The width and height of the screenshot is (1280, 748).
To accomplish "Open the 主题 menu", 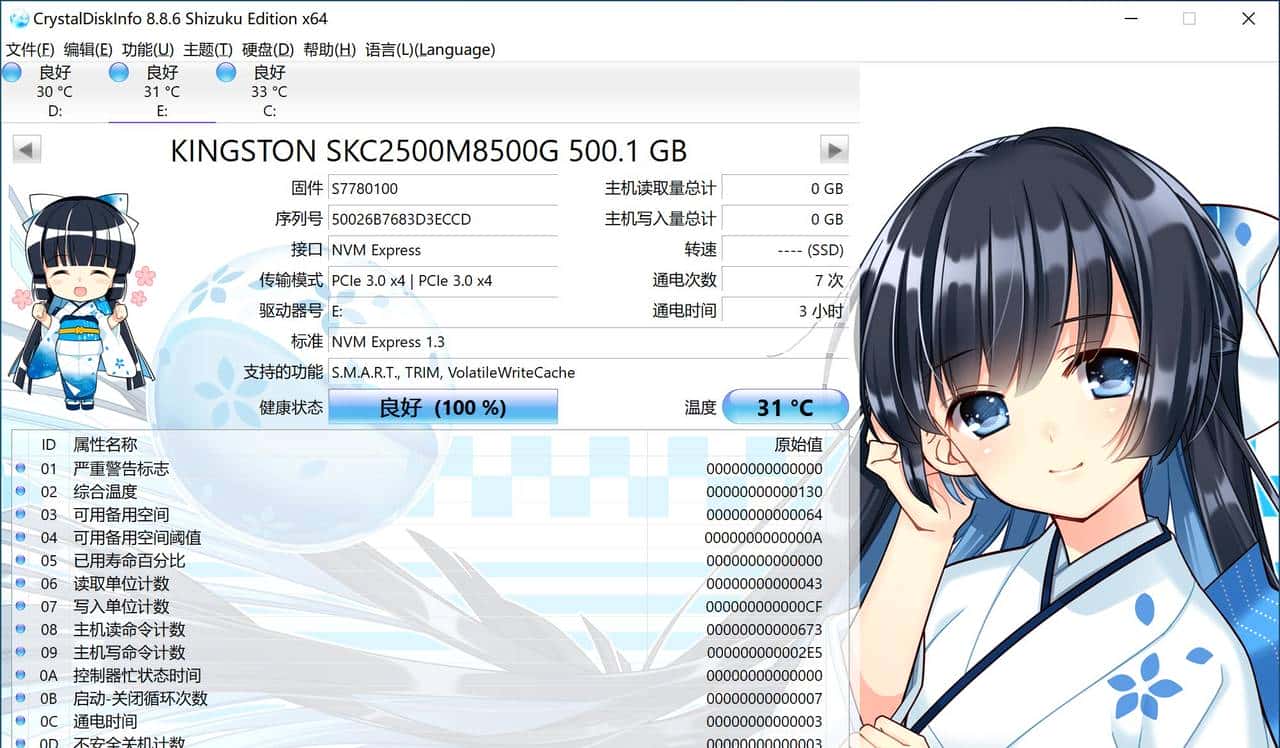I will 208,49.
